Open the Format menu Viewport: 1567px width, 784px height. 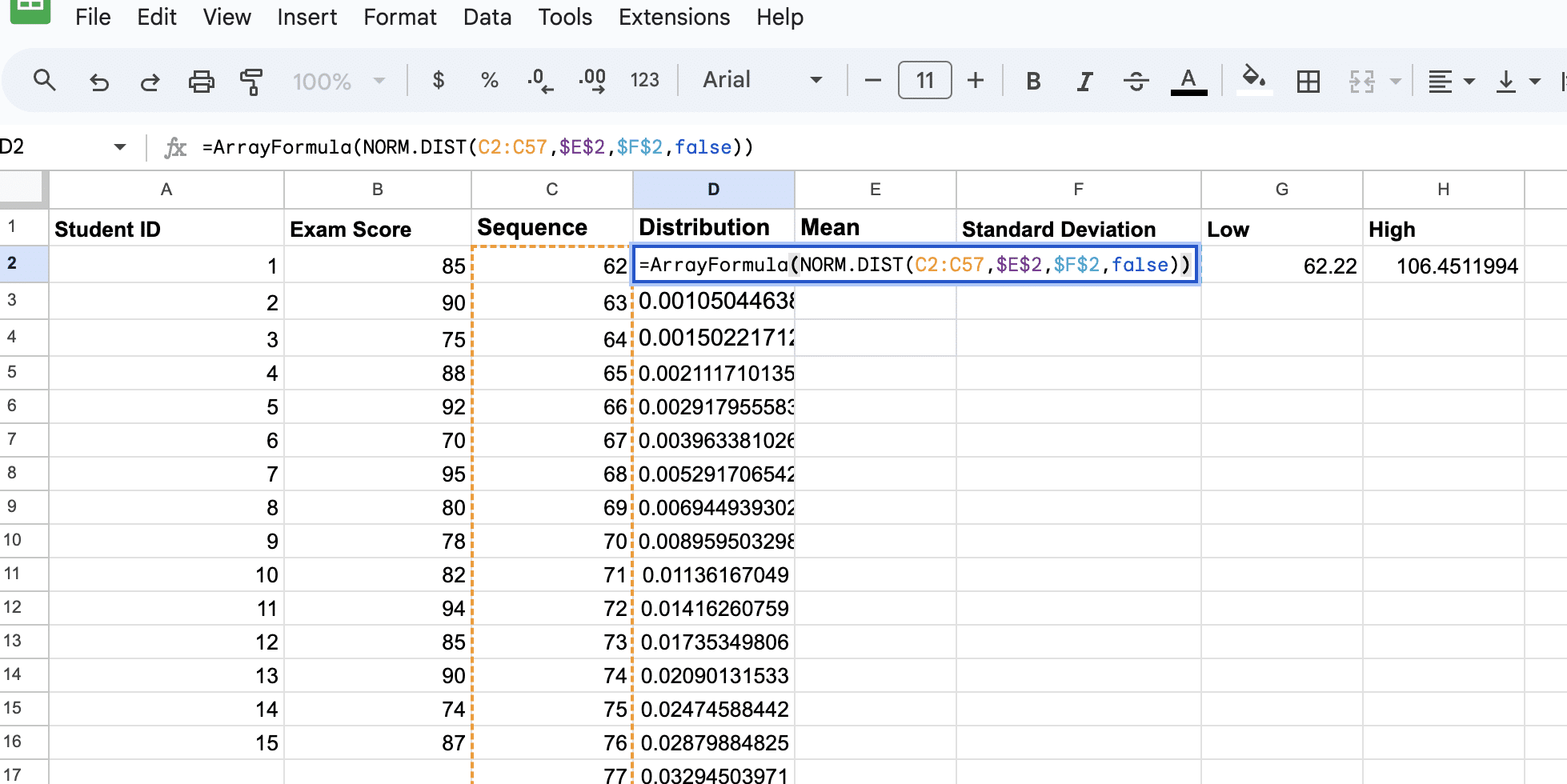(x=399, y=17)
